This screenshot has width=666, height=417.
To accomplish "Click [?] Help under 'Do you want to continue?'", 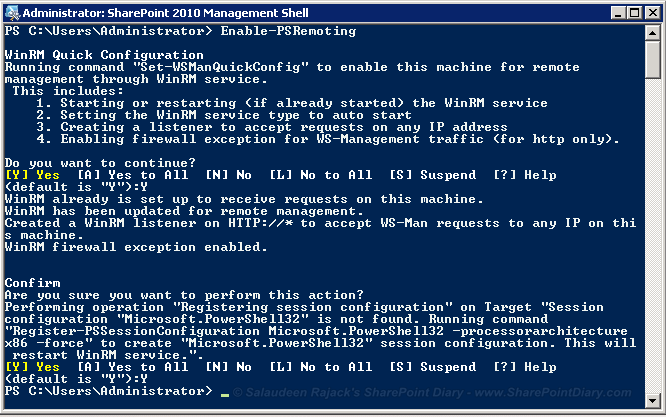I will tap(525, 175).
